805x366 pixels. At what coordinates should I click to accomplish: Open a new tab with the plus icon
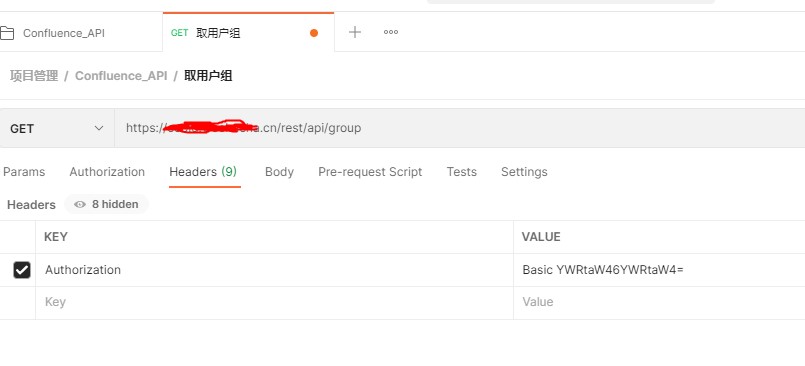pos(354,32)
